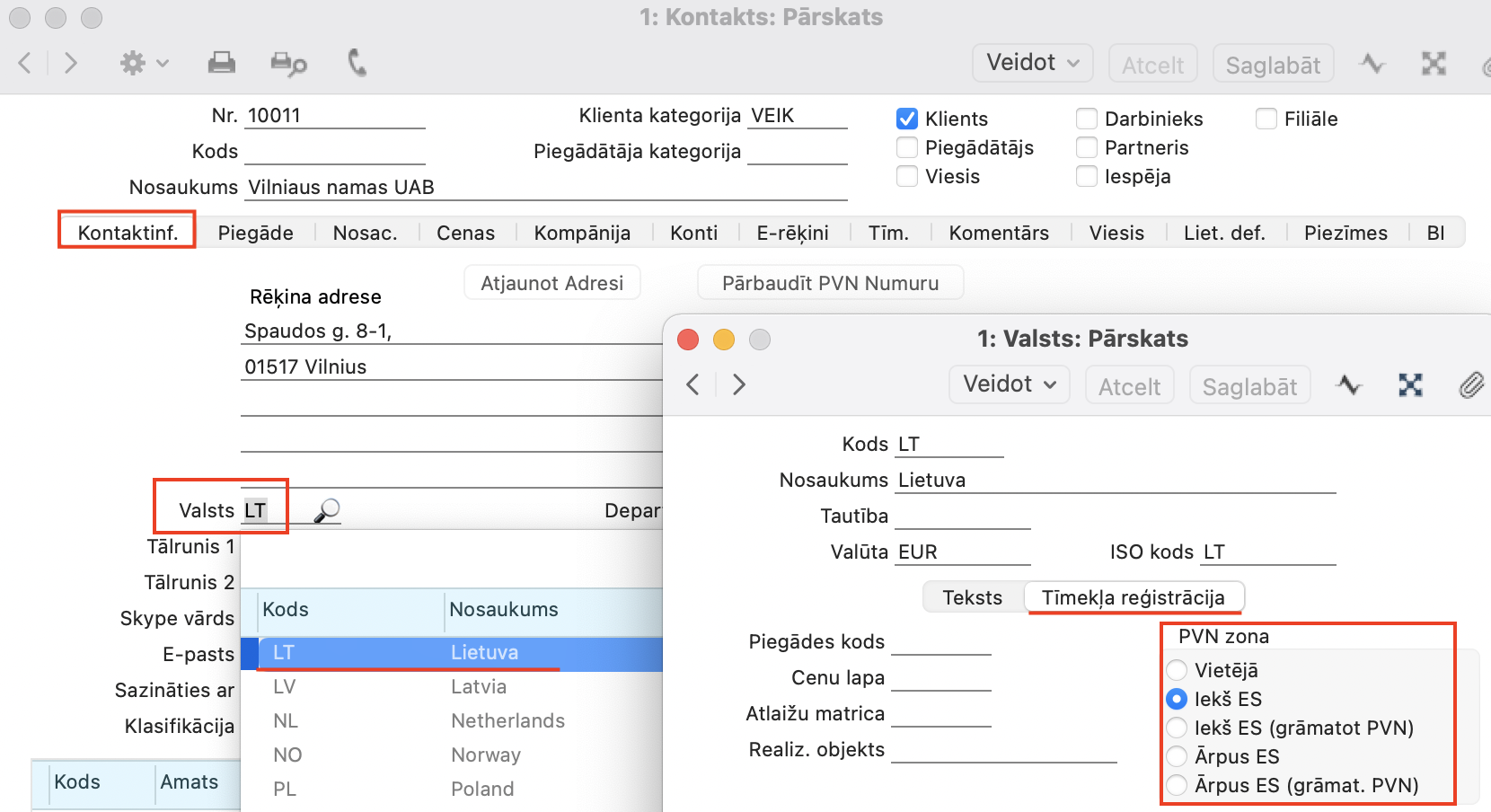Enable the Piegādātājs checkbox
This screenshot has width=1491, height=812.
[907, 147]
